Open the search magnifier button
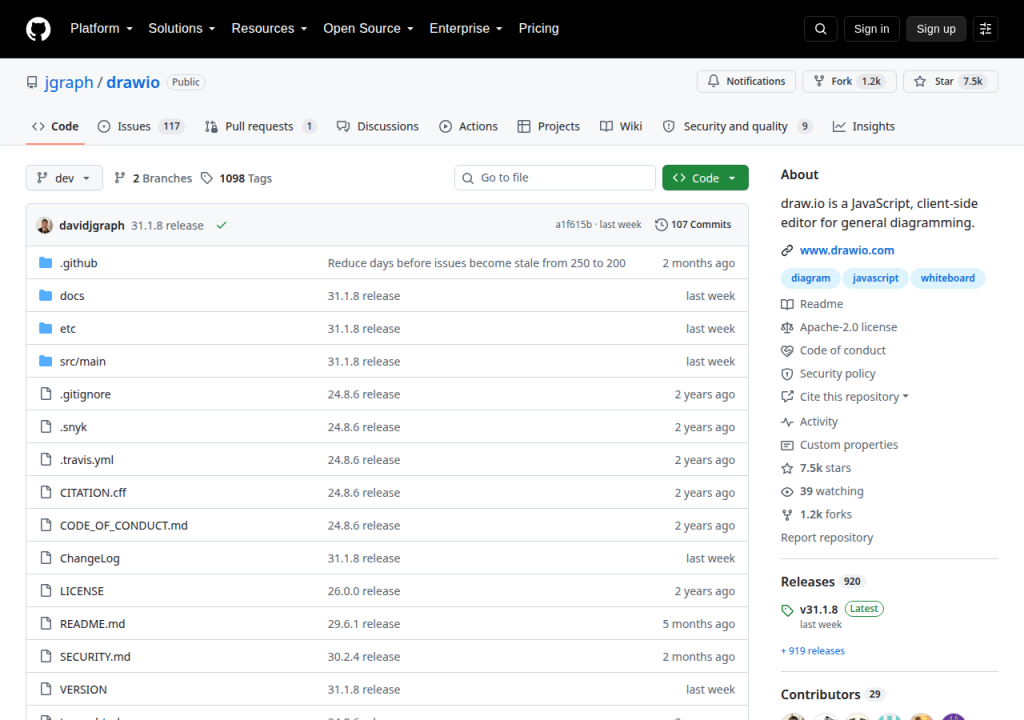This screenshot has height=720, width=1024. pos(820,29)
